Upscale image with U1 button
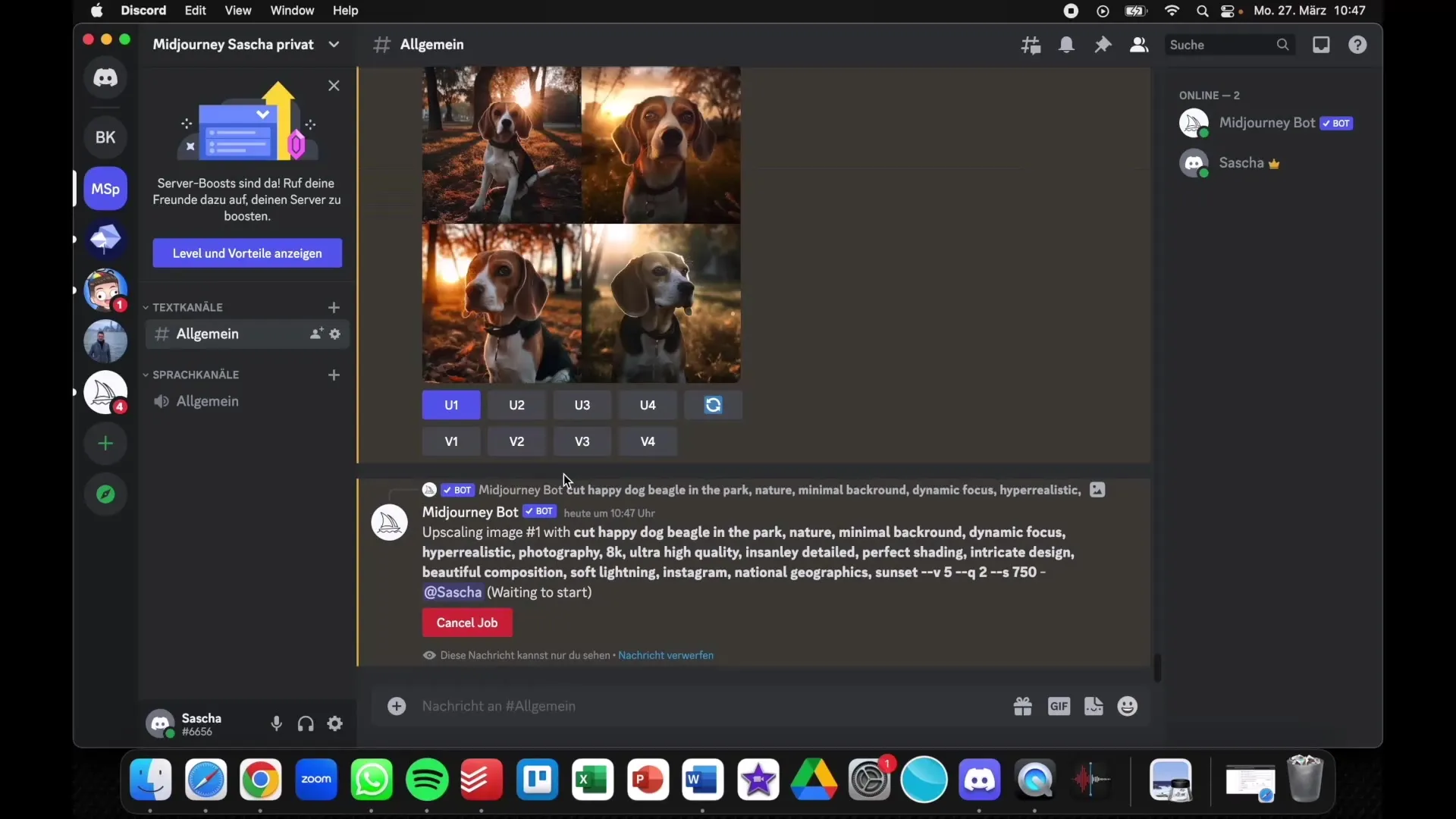This screenshot has height=819, width=1456. (x=451, y=405)
